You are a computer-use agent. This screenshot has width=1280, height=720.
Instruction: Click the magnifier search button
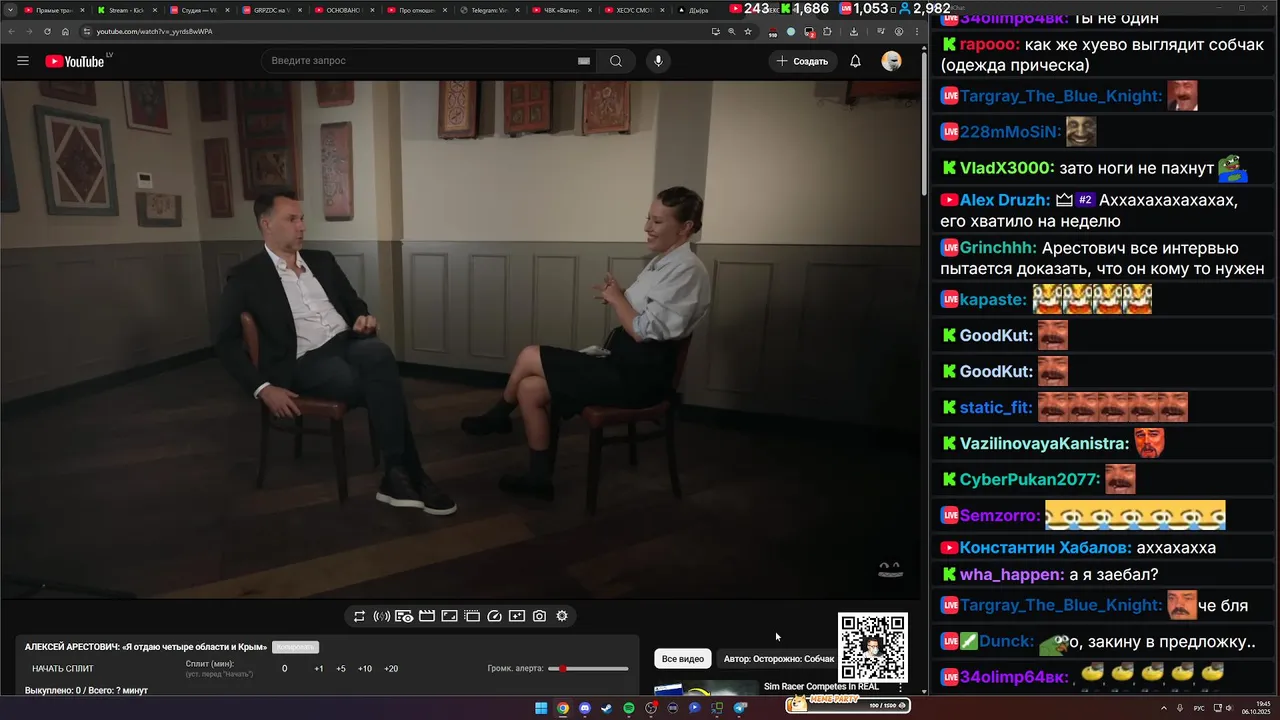tap(616, 61)
